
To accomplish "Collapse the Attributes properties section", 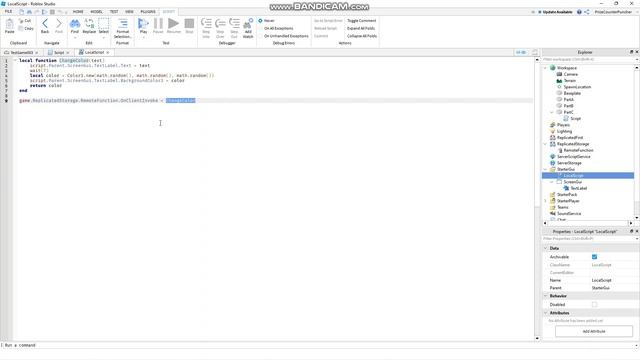I will [x=545, y=313].
